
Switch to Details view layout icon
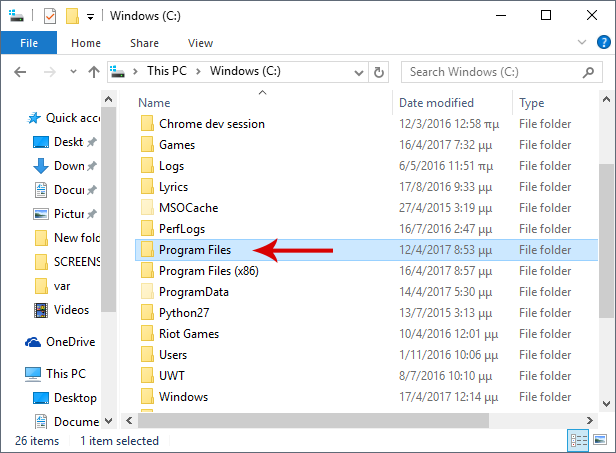click(579, 440)
